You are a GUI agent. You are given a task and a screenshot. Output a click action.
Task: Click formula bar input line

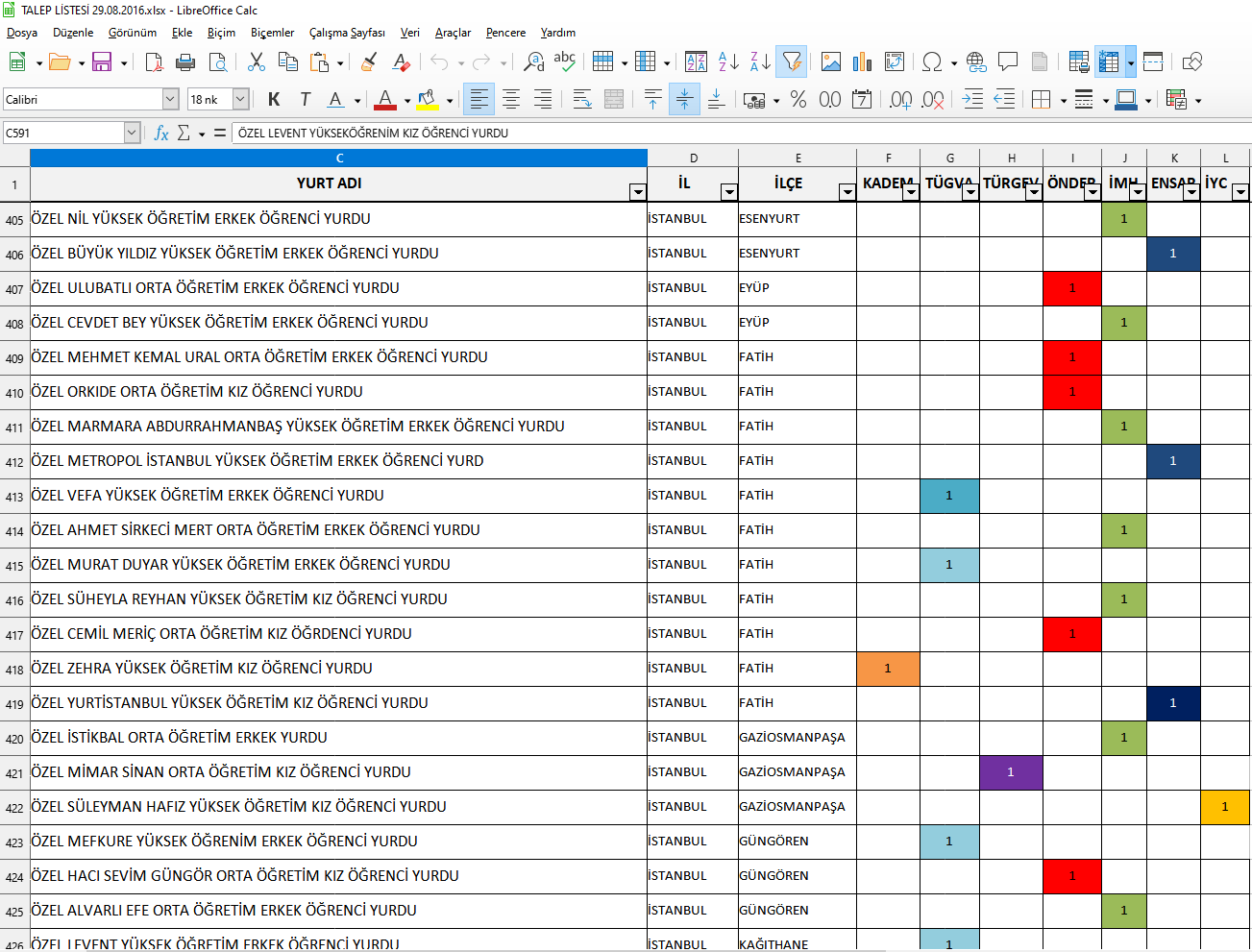[742, 133]
